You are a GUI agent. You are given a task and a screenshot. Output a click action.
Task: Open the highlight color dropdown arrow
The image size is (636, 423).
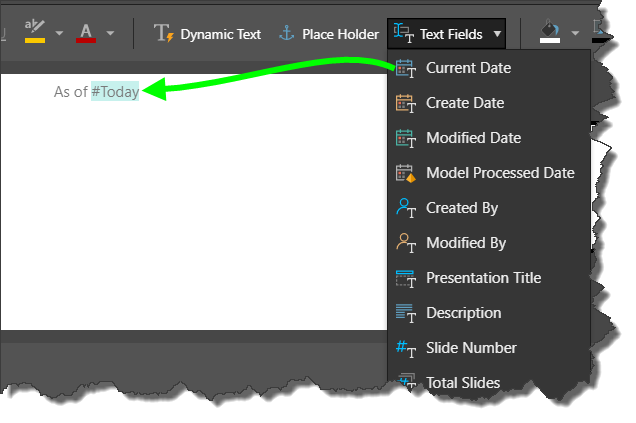click(59, 34)
